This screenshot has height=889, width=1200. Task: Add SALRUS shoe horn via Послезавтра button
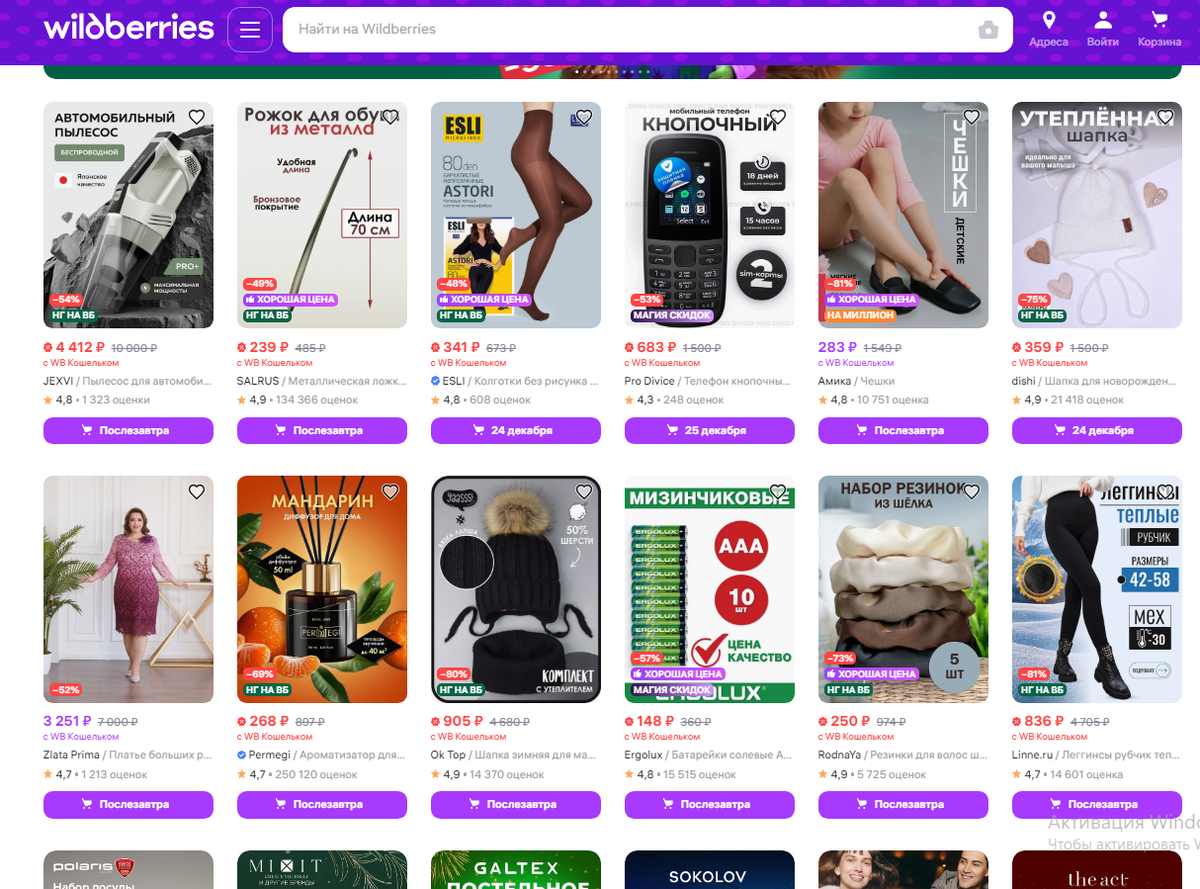click(x=322, y=431)
